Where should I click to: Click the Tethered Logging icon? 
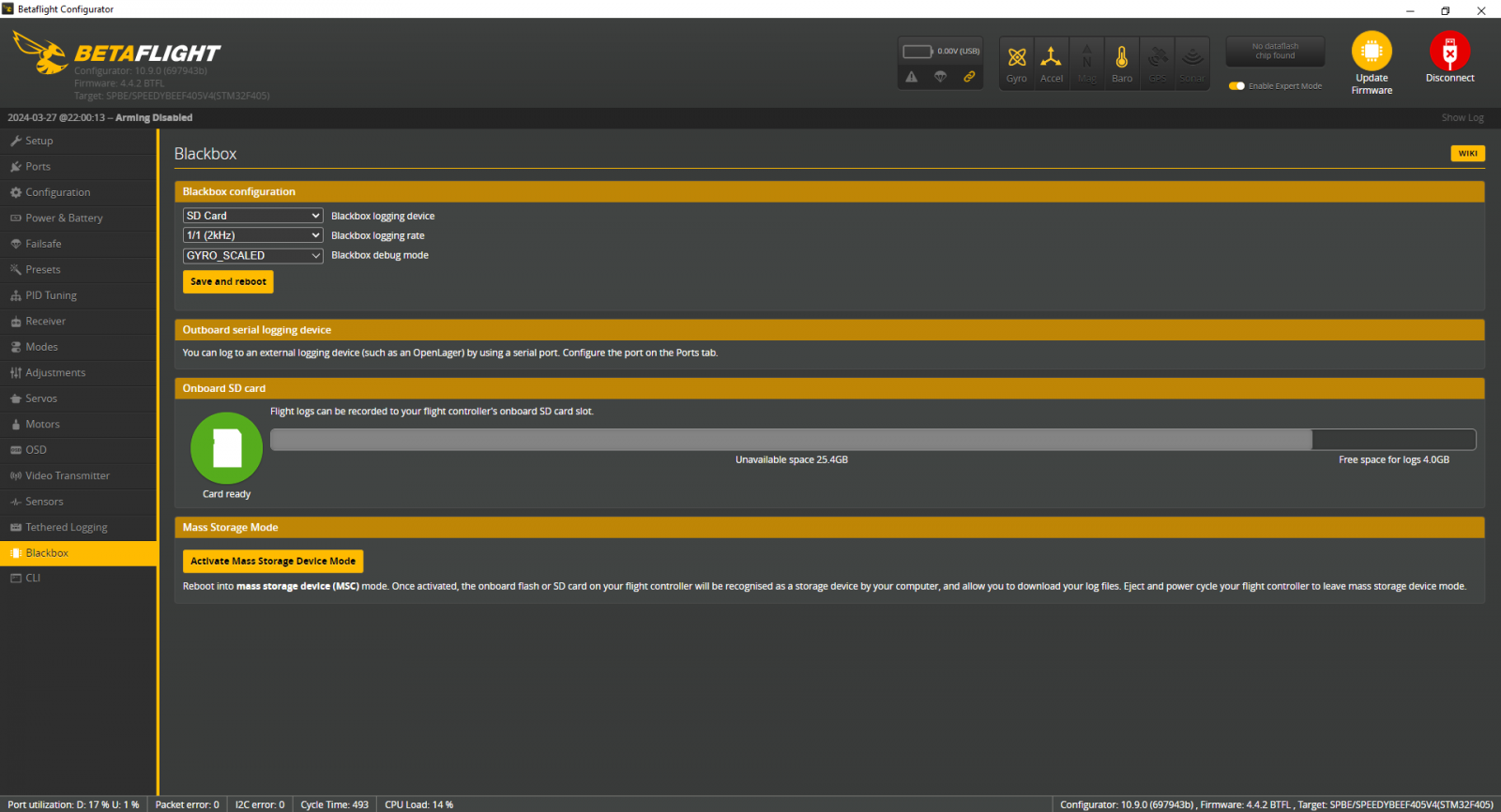click(16, 527)
